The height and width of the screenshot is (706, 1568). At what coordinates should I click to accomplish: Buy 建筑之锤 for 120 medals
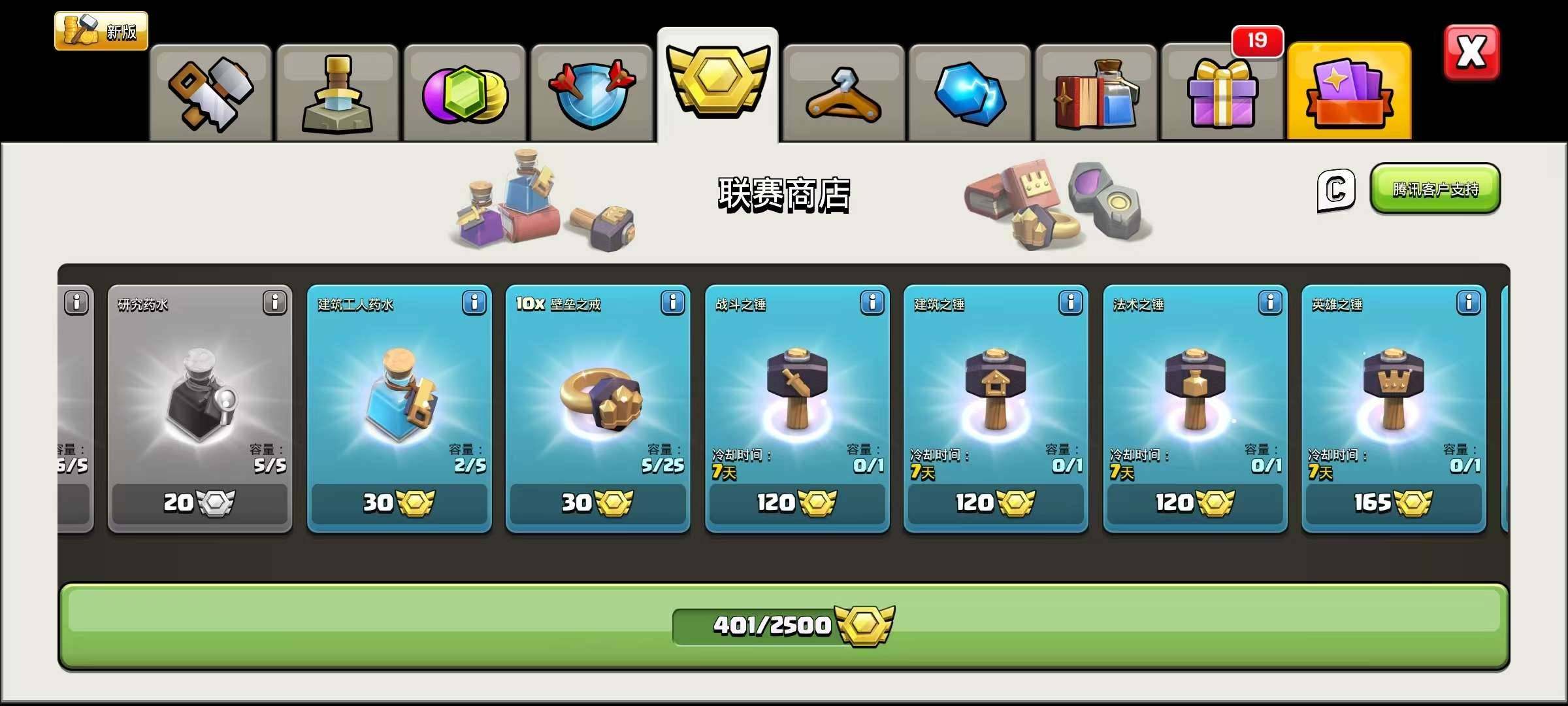pos(996,503)
